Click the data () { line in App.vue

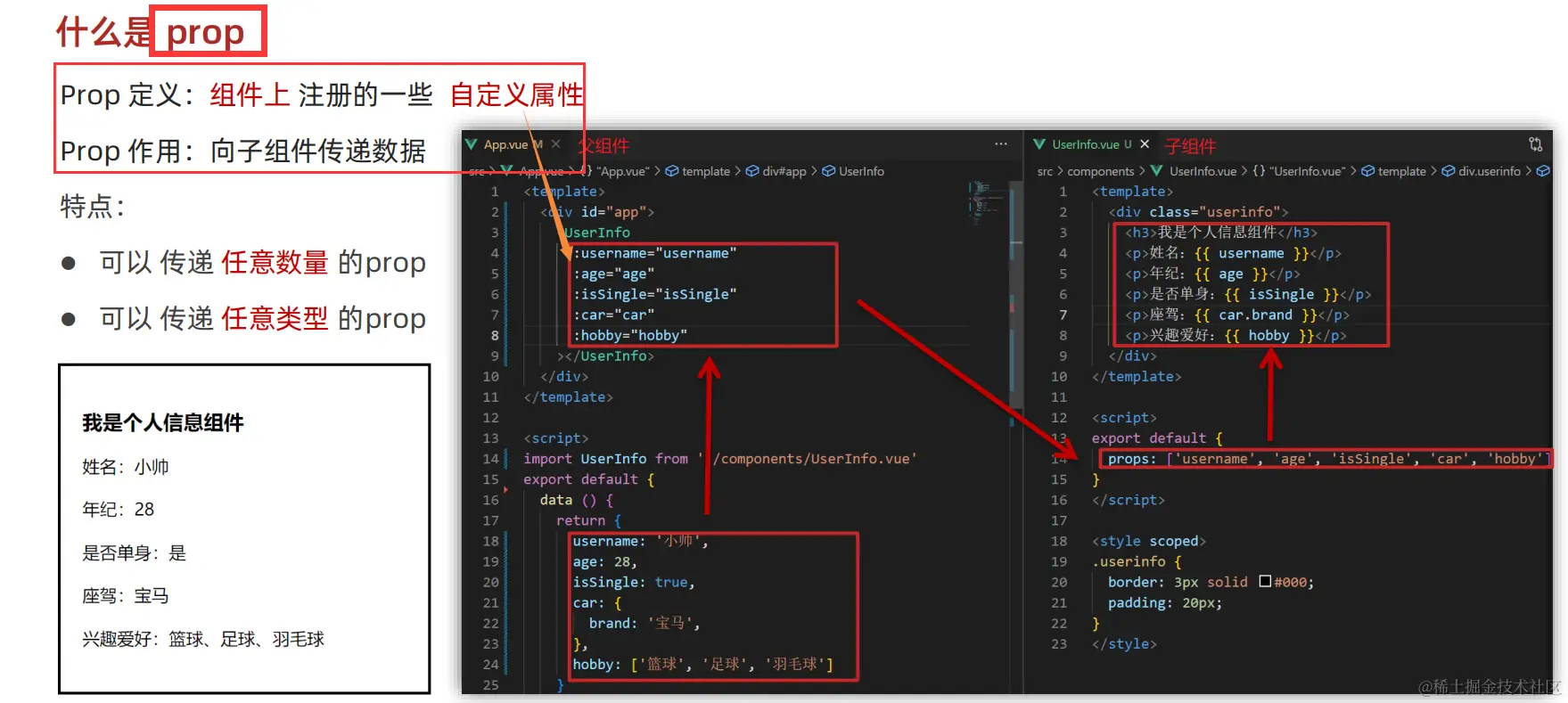[577, 500]
